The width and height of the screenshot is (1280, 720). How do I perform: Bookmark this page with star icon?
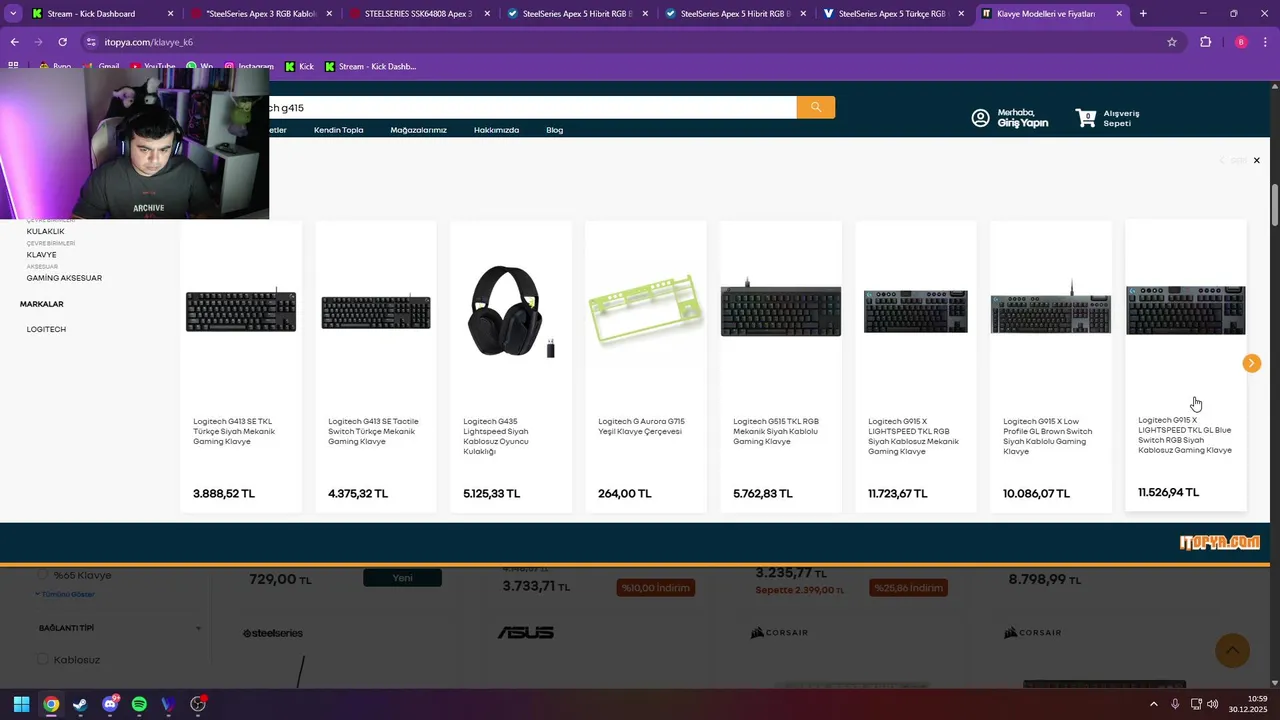(x=1172, y=42)
